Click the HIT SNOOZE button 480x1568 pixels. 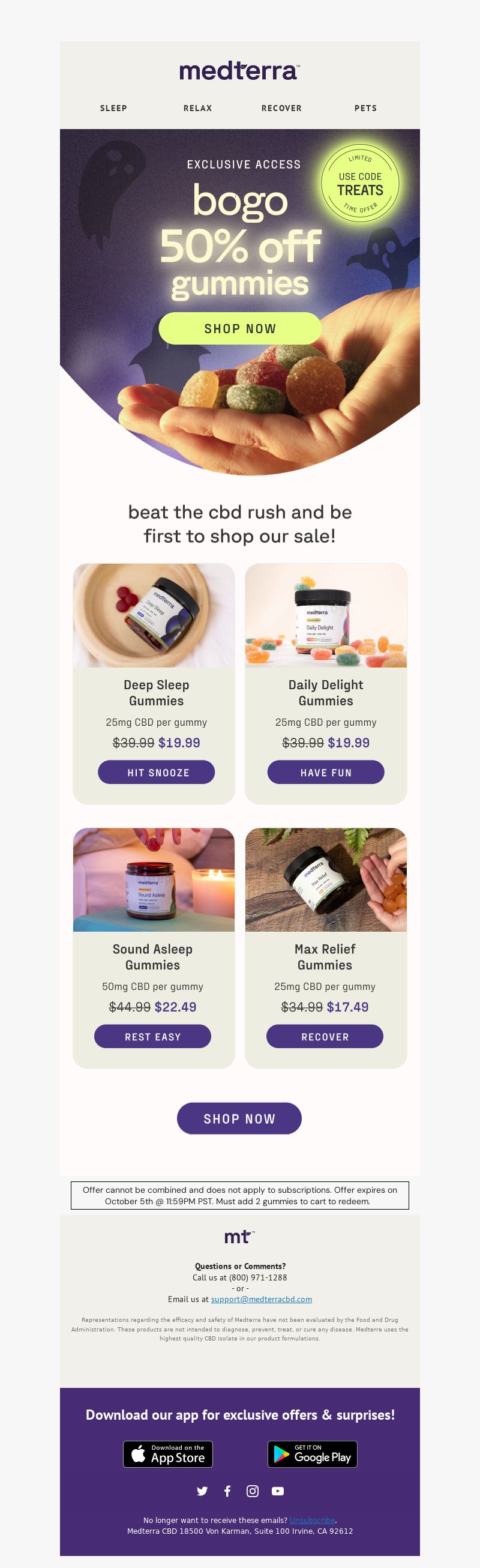coord(157,772)
